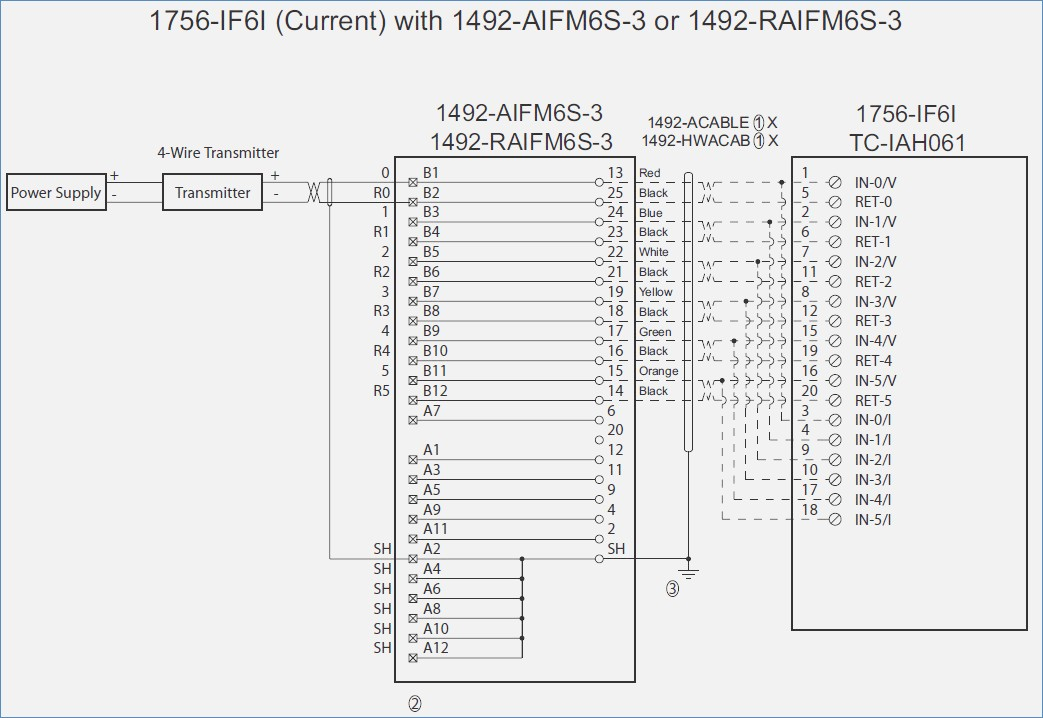This screenshot has width=1043, height=718.
Task: Select terminal label "B2"
Action: (x=431, y=193)
